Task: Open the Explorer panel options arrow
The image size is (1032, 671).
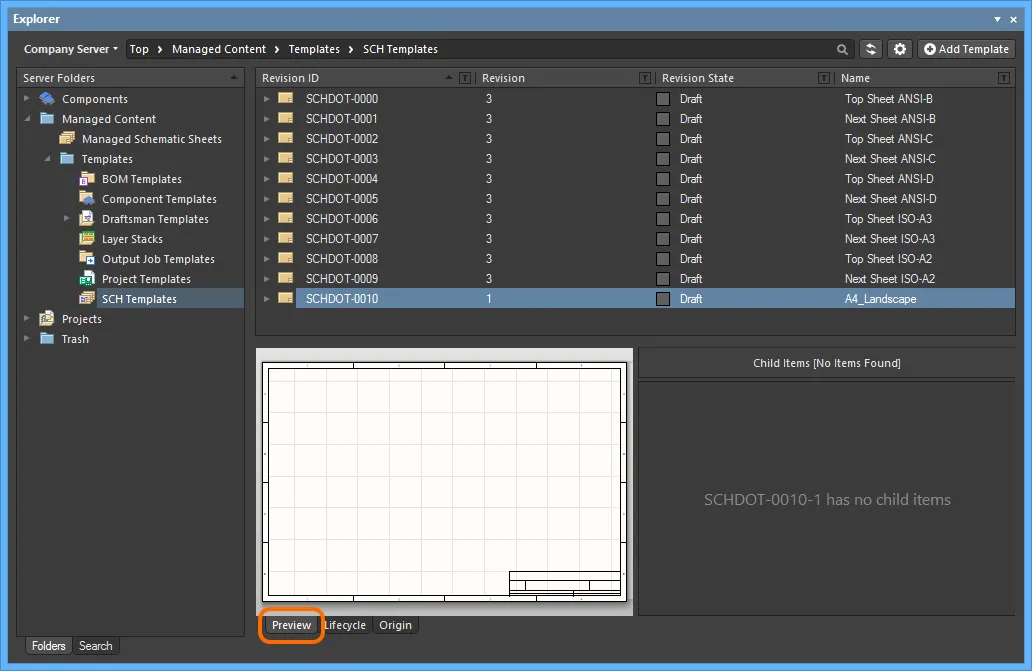Action: (997, 19)
